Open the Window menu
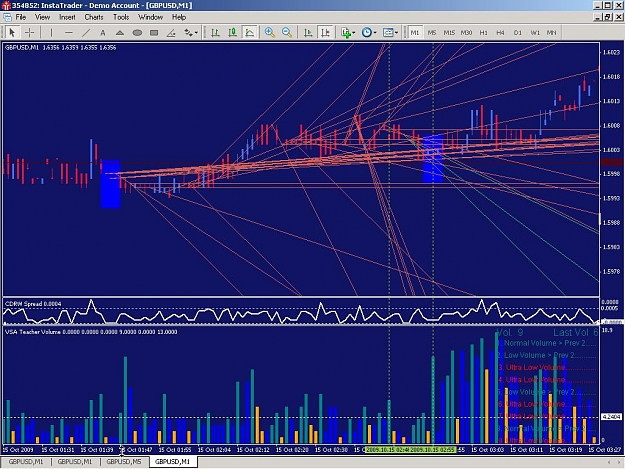625x469 pixels. (150, 17)
